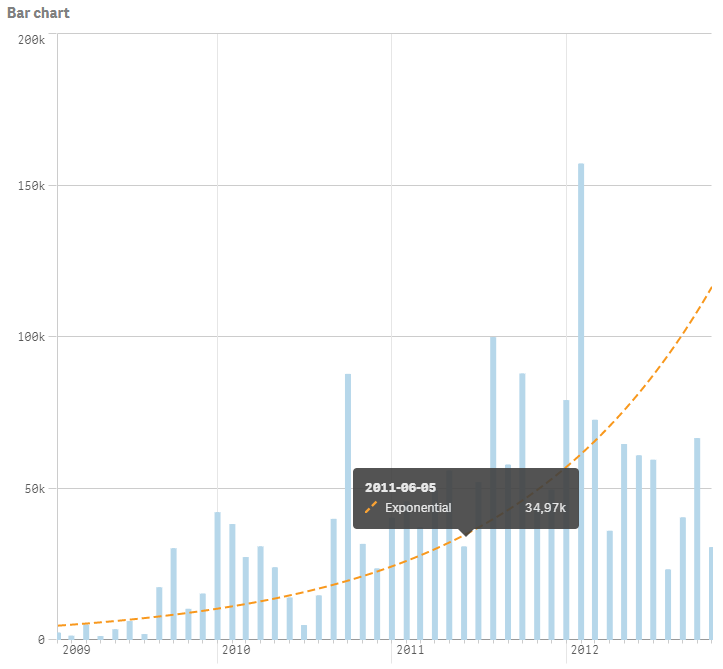Viewport: 723px width, 669px height.
Task: Click the 'Bar chart' title text
Action: point(38,13)
